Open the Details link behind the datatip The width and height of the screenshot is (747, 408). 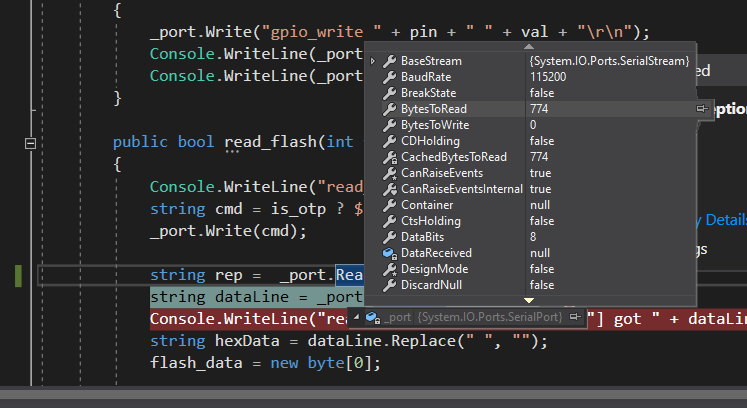pyautogui.click(x=726, y=220)
